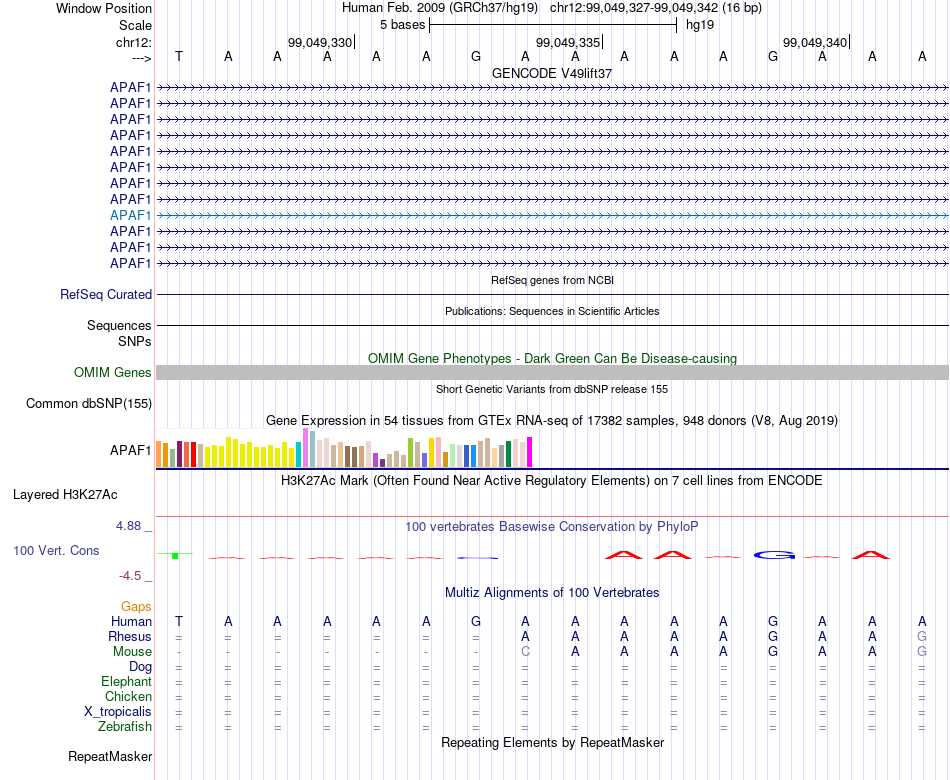Click the light-blue highlighted APAF1 transcript label
This screenshot has height=780, width=950.
click(130, 215)
